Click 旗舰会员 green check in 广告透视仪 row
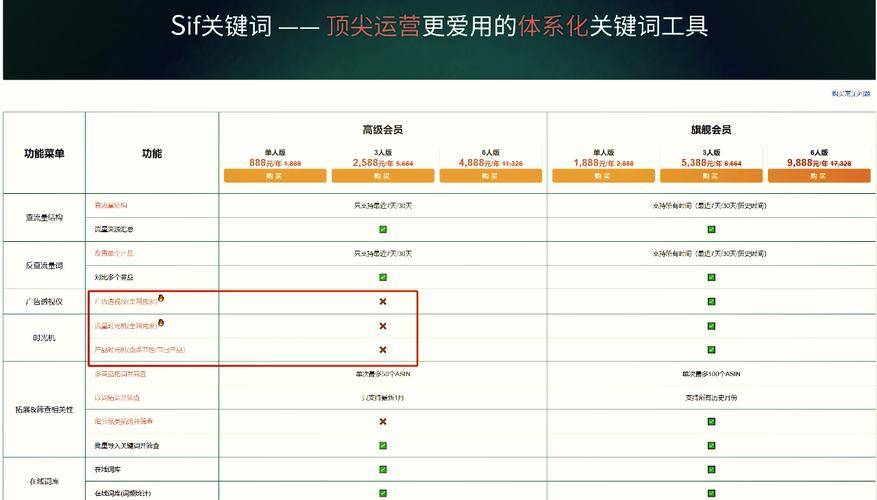877x500 pixels. [711, 301]
